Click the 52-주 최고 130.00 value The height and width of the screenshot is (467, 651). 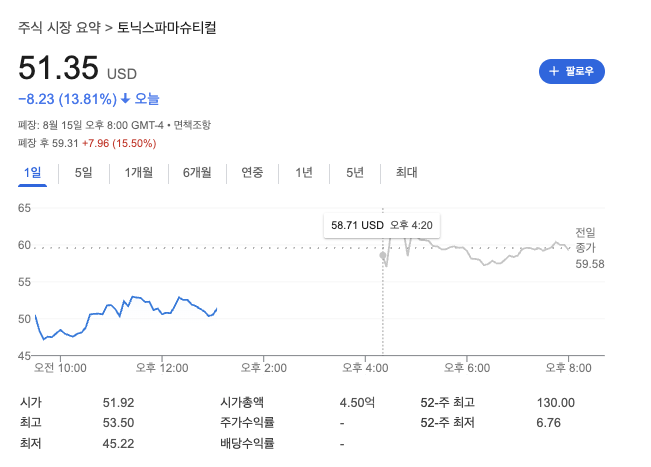coord(555,402)
